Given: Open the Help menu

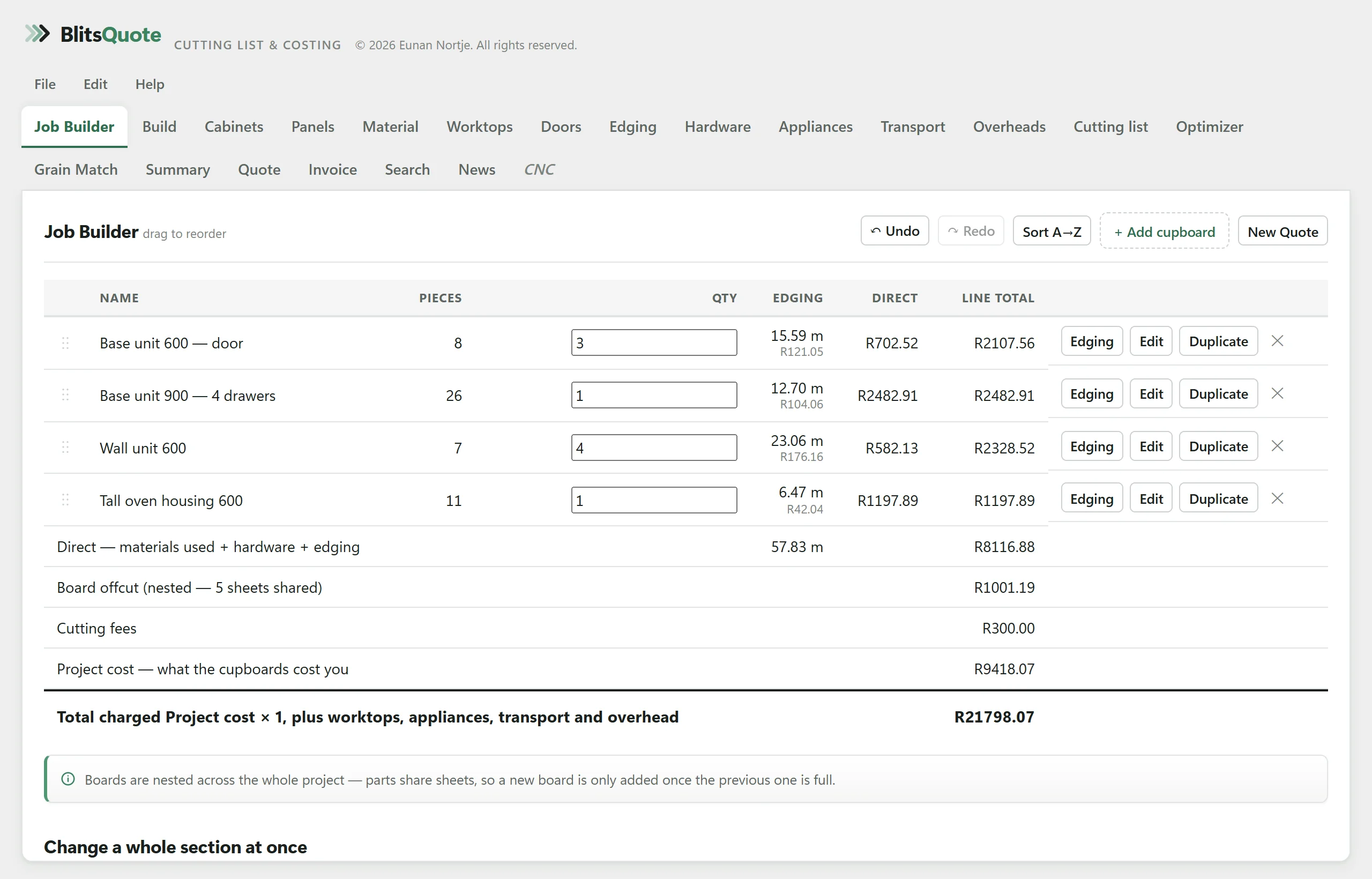Looking at the screenshot, I should 150,84.
